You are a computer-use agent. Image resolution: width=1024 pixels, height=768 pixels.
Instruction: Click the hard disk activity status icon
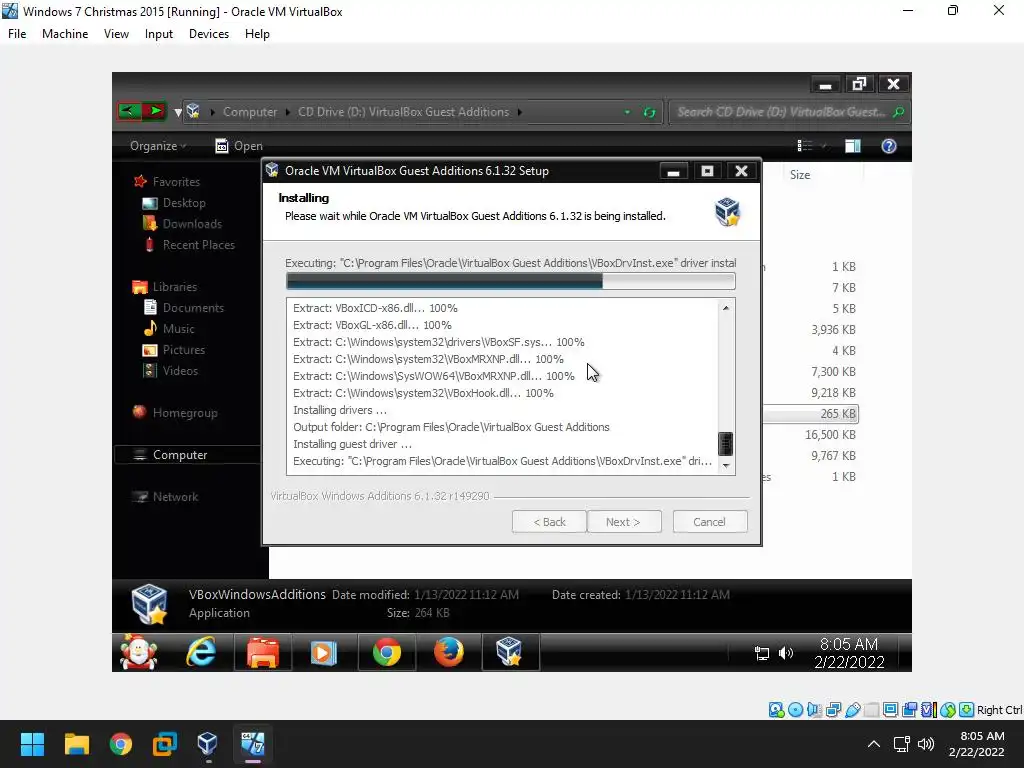[x=776, y=710]
